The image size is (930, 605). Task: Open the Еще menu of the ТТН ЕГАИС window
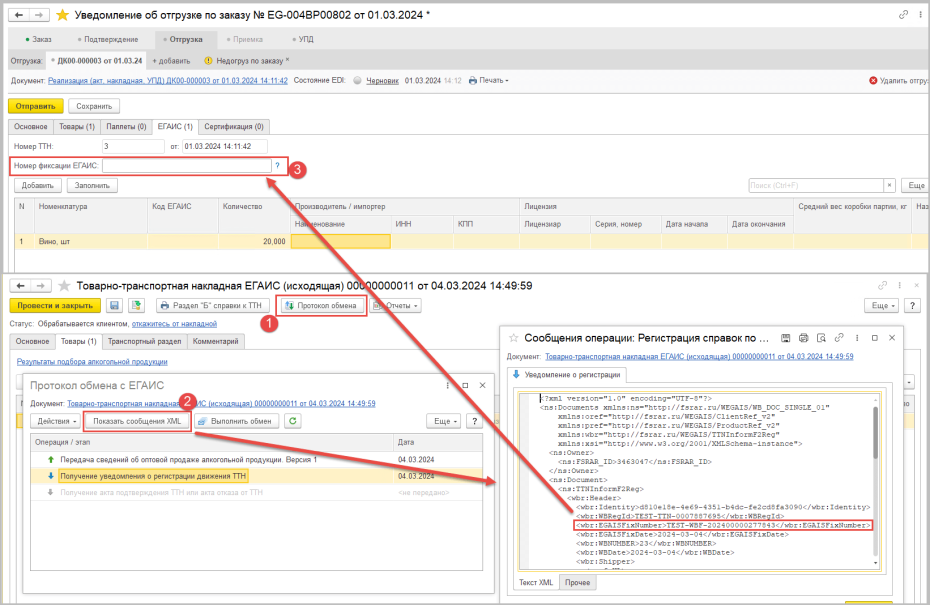(883, 305)
